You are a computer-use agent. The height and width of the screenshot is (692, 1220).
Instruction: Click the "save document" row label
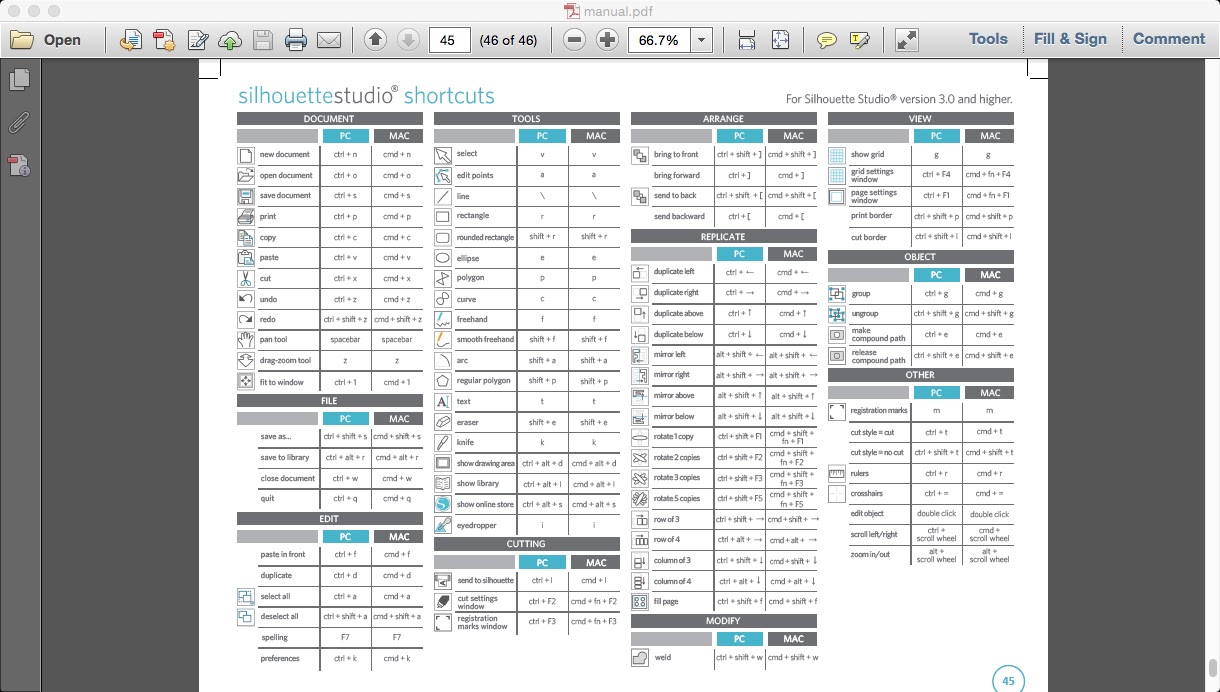point(286,196)
